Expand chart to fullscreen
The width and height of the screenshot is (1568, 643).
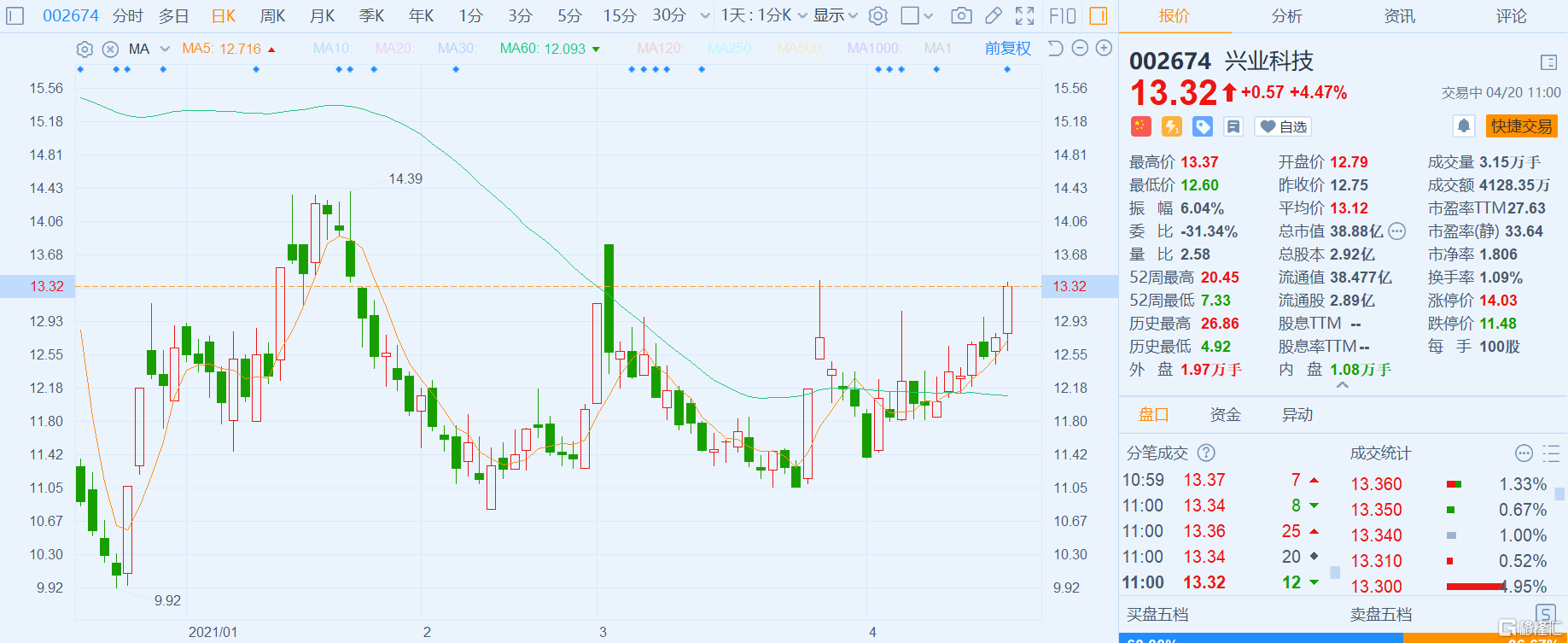point(1024,15)
